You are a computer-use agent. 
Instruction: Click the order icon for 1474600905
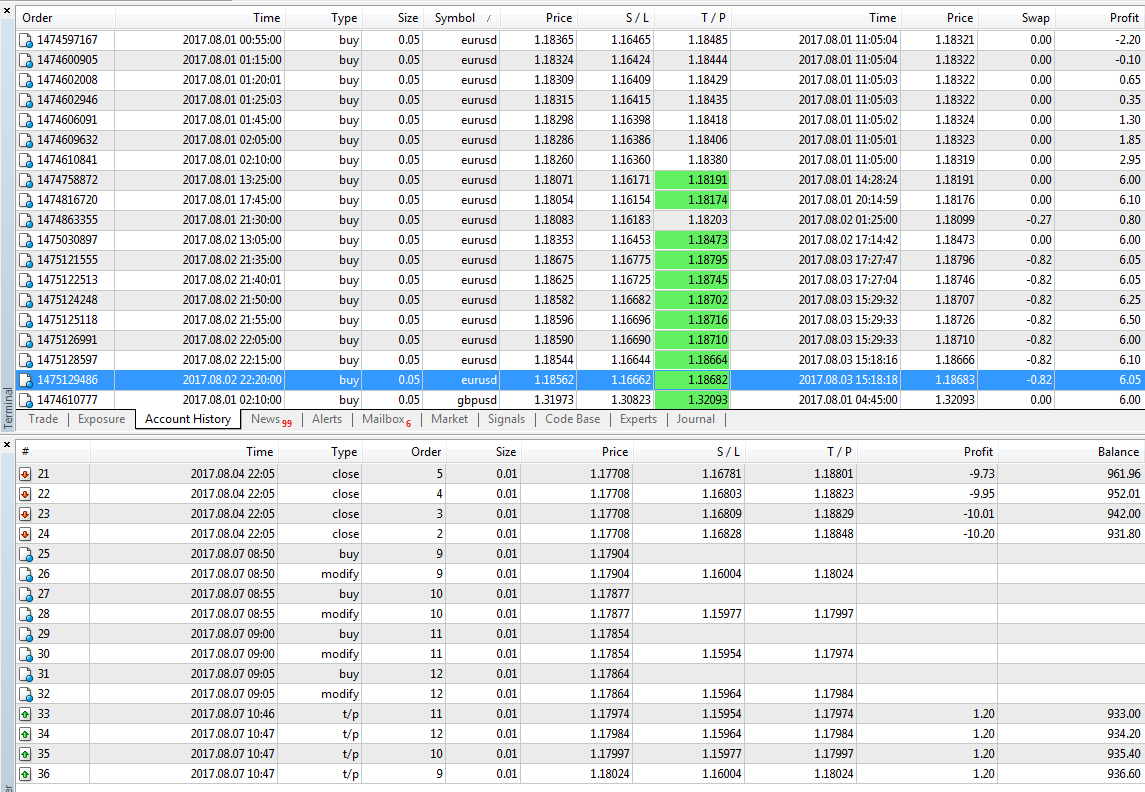tap(26, 60)
